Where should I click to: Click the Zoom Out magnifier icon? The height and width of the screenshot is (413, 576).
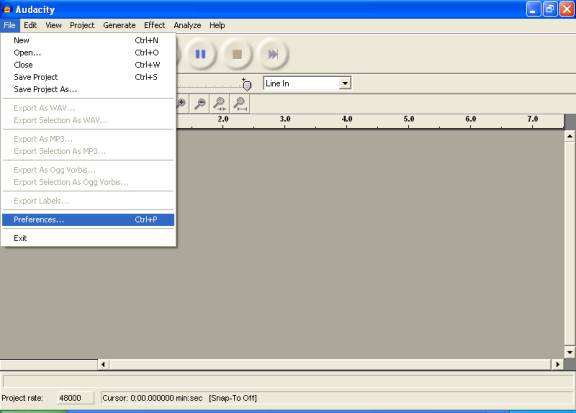pos(200,104)
